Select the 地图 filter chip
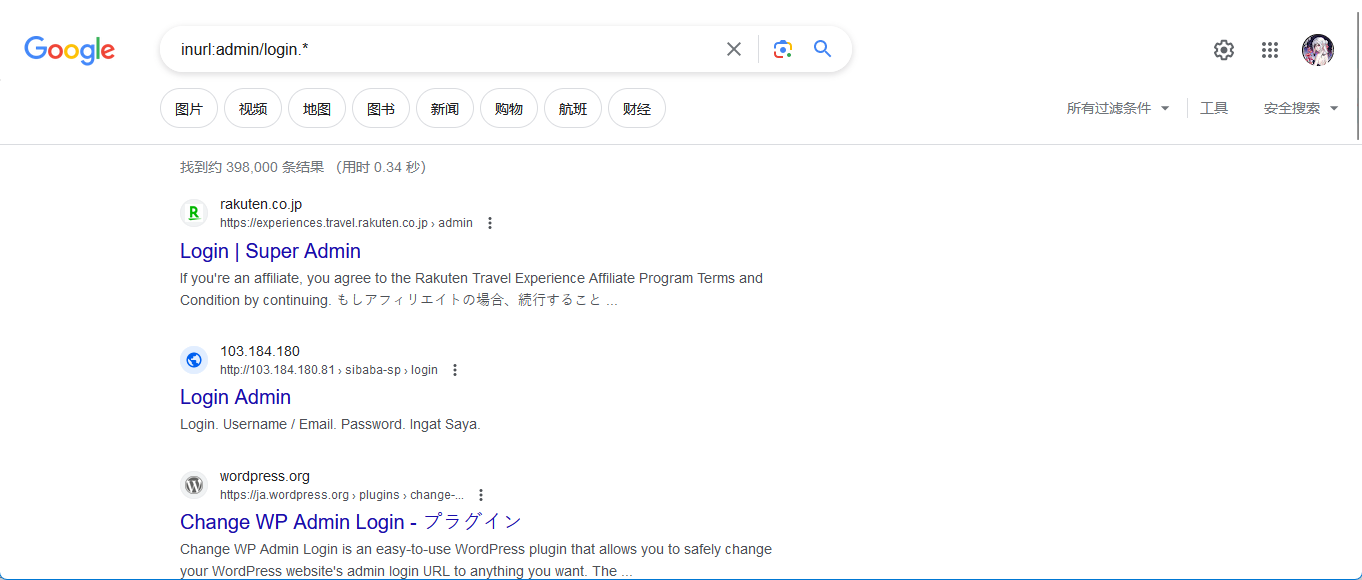The width and height of the screenshot is (1362, 580). pyautogui.click(x=317, y=108)
